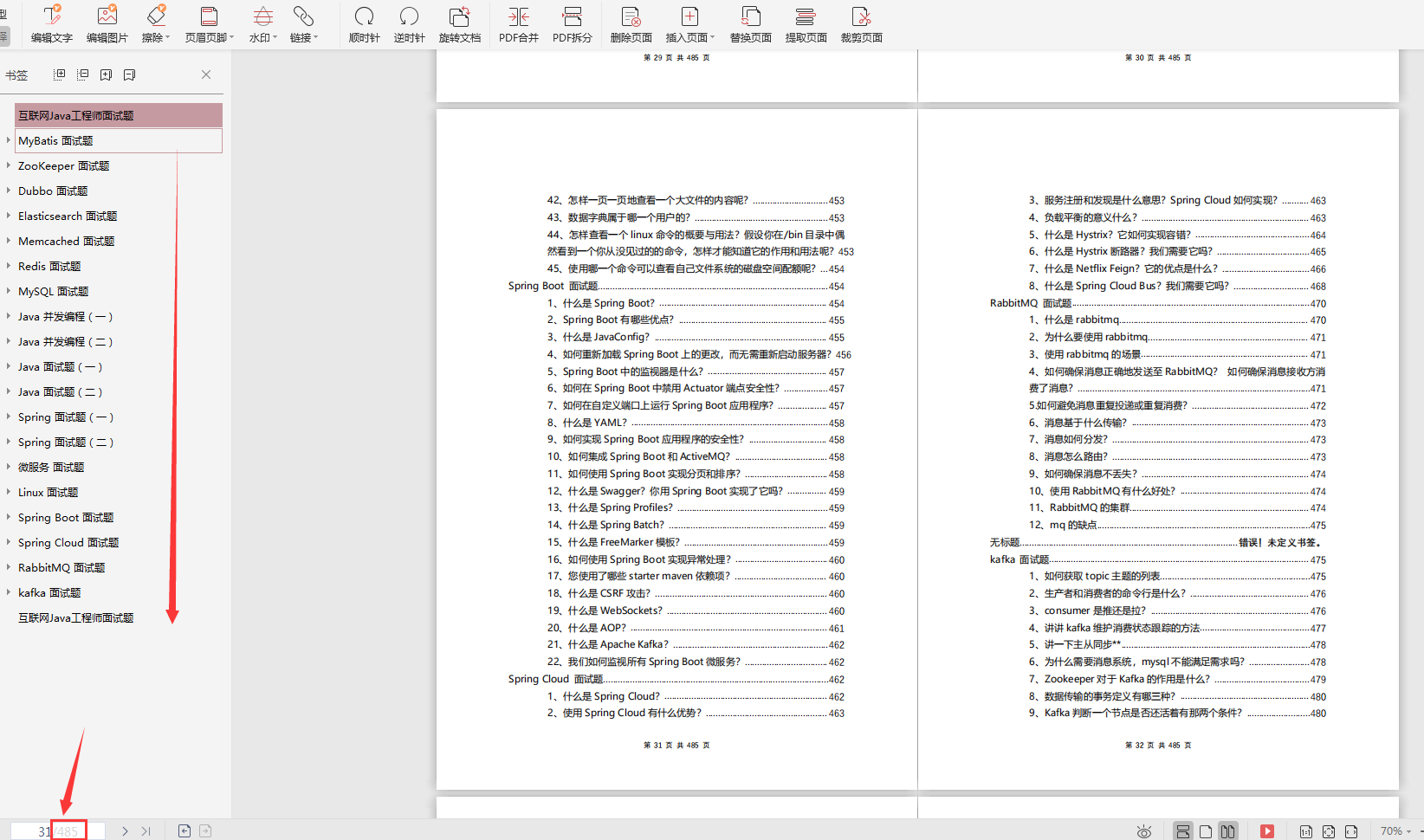The height and width of the screenshot is (840, 1424).
Task: Go back to previous view
Action: point(184,830)
